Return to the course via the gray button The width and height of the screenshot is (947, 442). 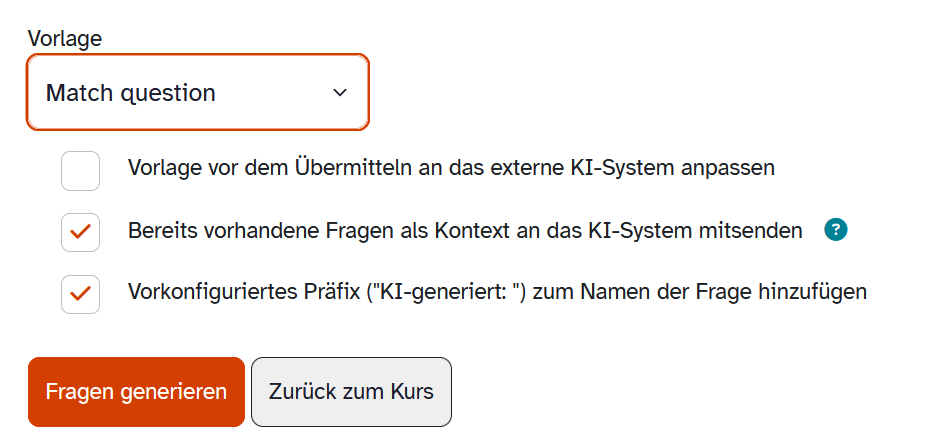pyautogui.click(x=351, y=391)
